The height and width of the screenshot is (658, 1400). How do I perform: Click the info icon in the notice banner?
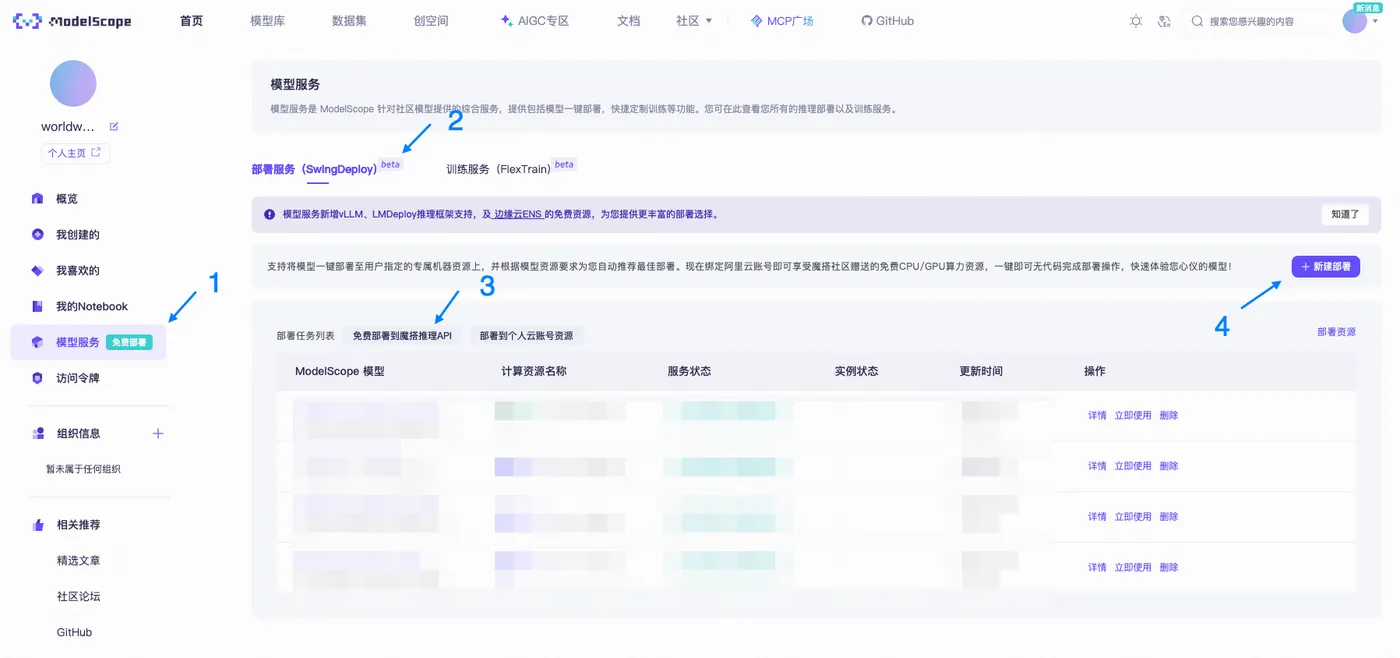[x=269, y=214]
